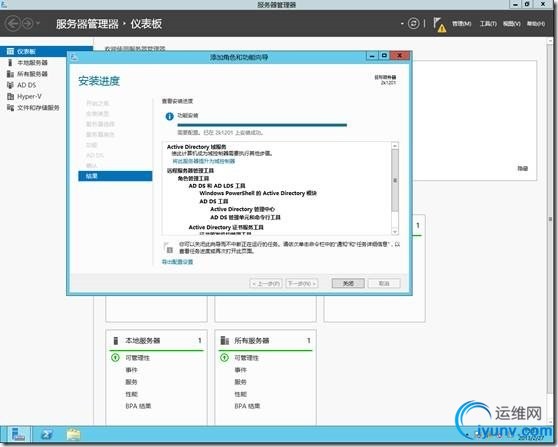Click the link to promote server to domain controller
558x447 pixels.
click(204, 161)
